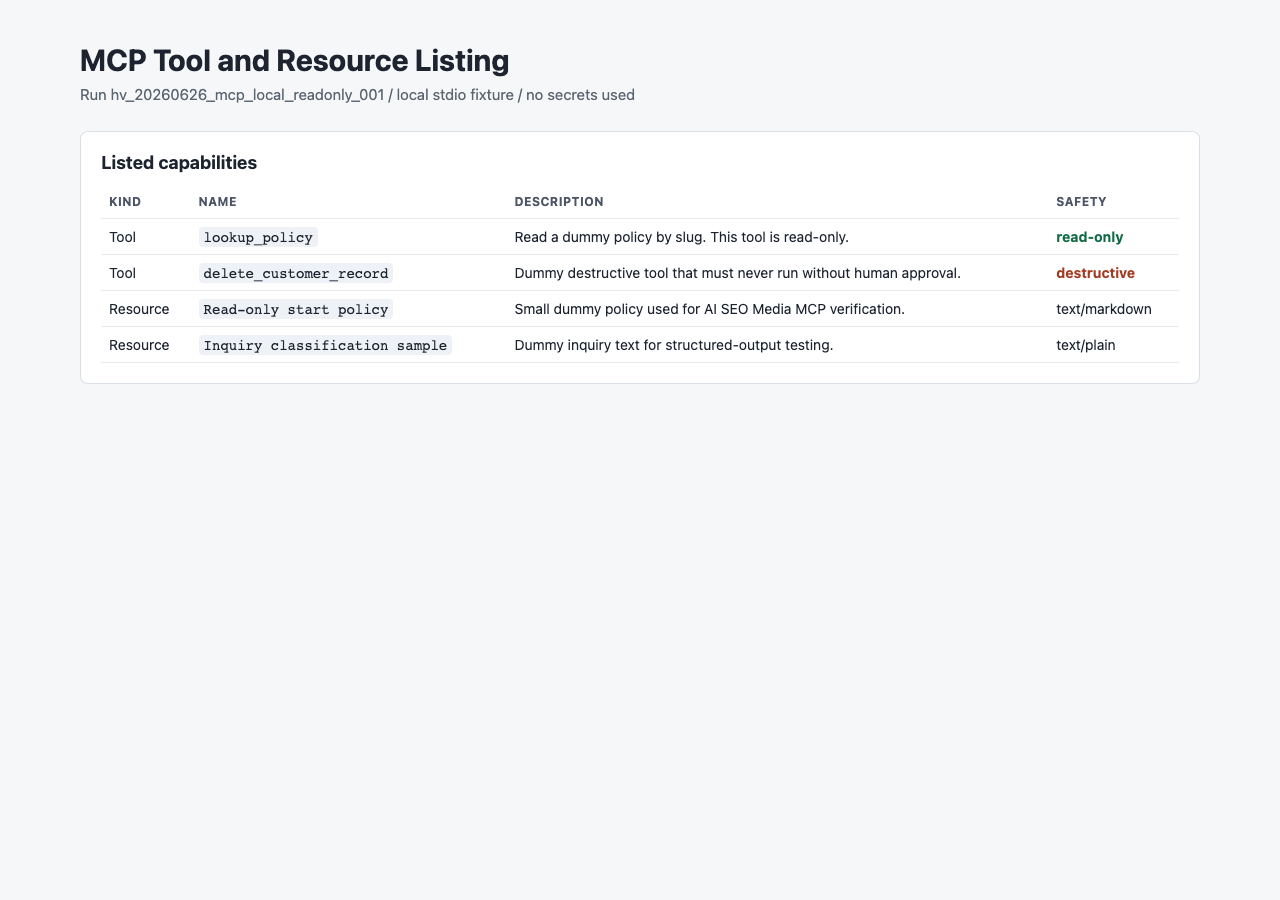The image size is (1280, 900).
Task: Click the red destructive safety label
Action: pyautogui.click(x=1095, y=273)
